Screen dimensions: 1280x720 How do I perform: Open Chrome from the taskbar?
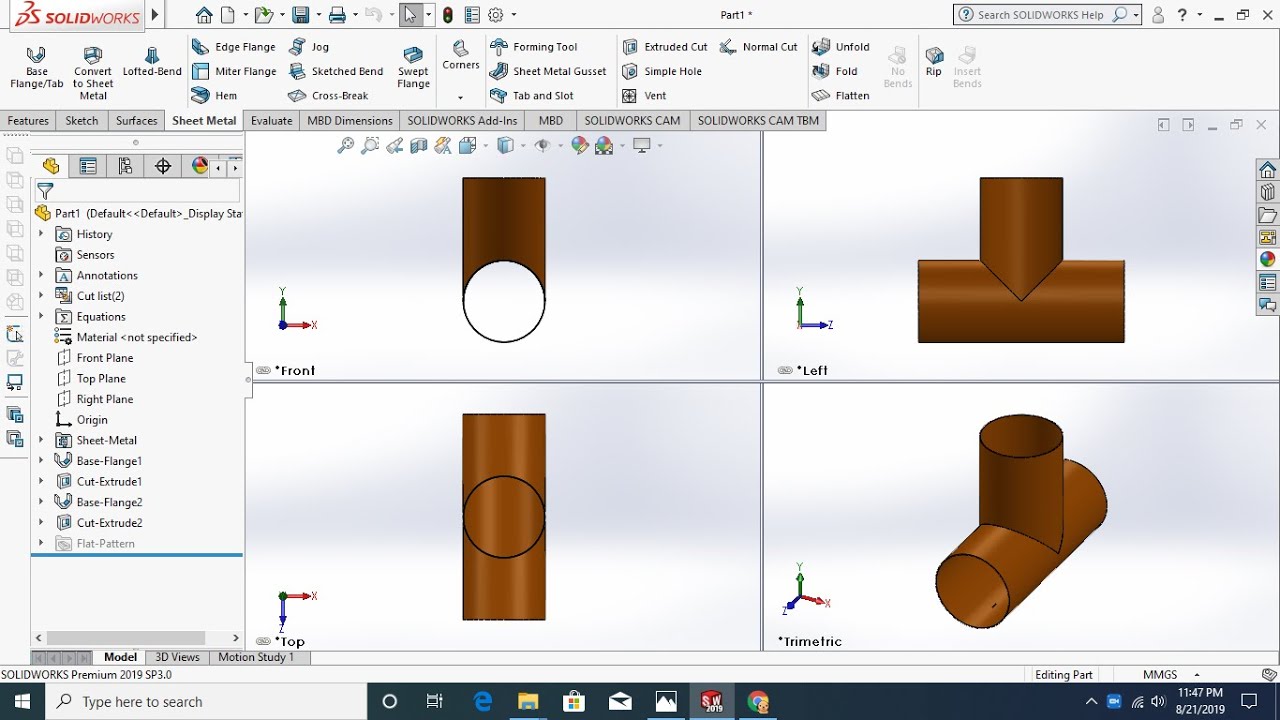point(758,702)
